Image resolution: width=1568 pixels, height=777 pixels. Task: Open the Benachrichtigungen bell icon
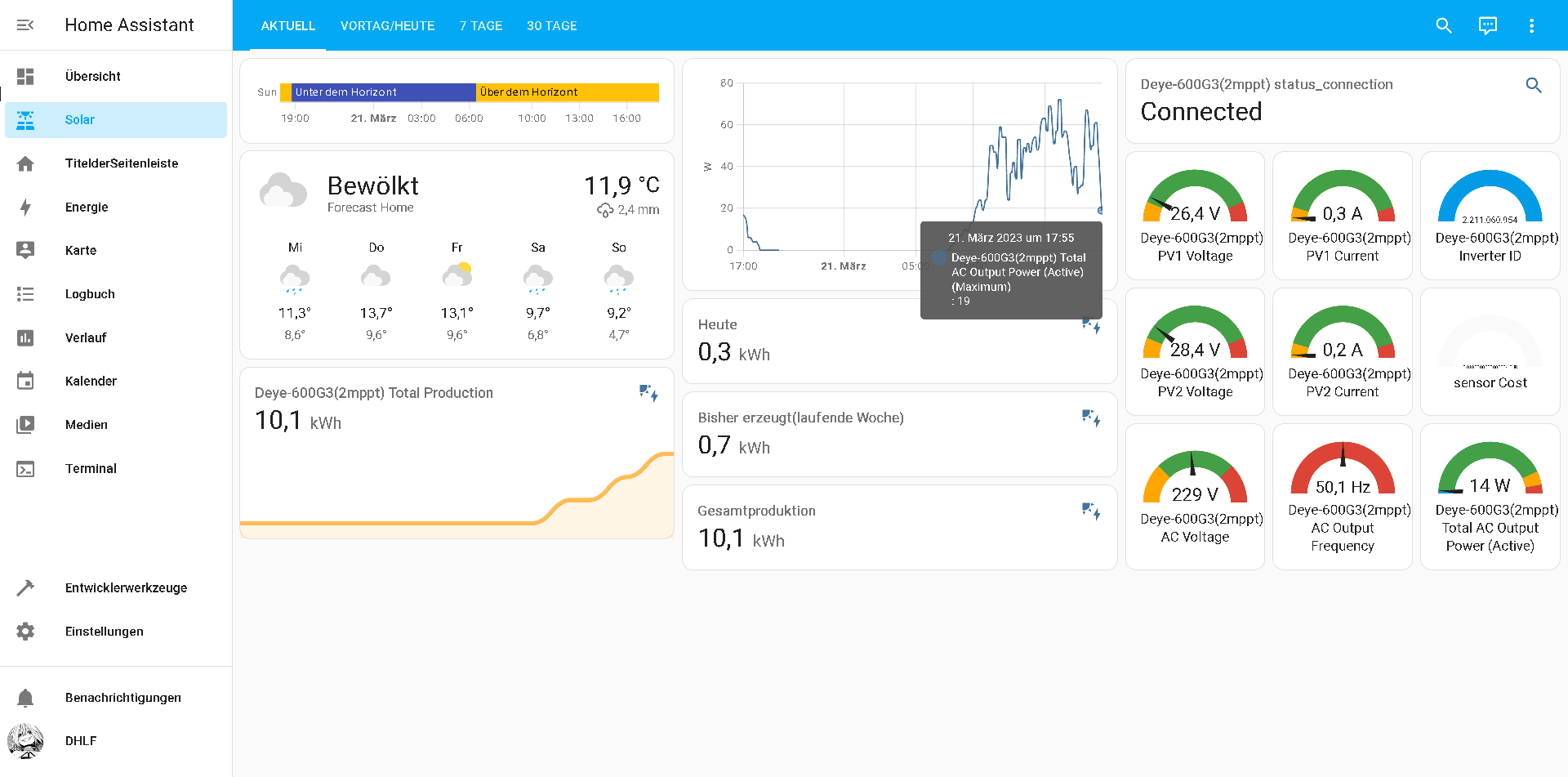point(25,698)
